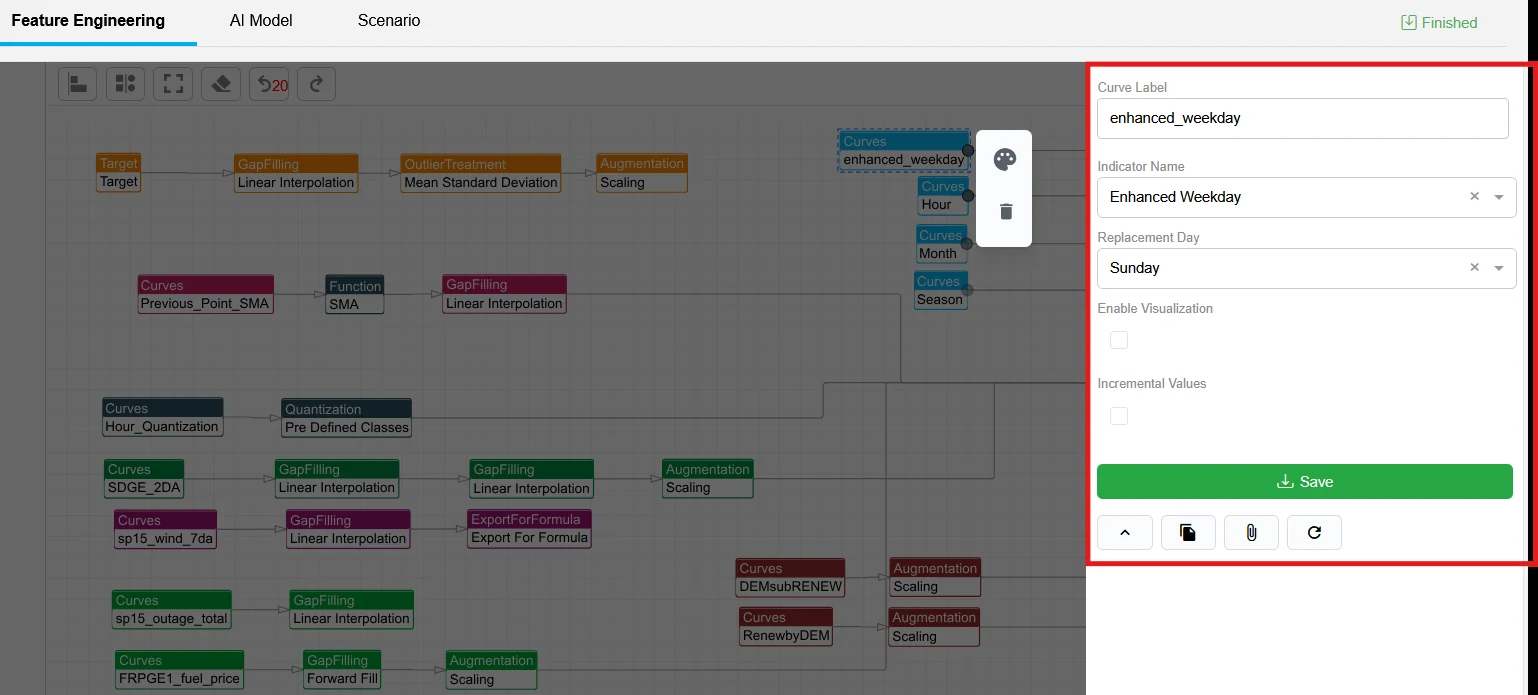
Task: Click the output port dot on Month node
Action: pos(967,244)
